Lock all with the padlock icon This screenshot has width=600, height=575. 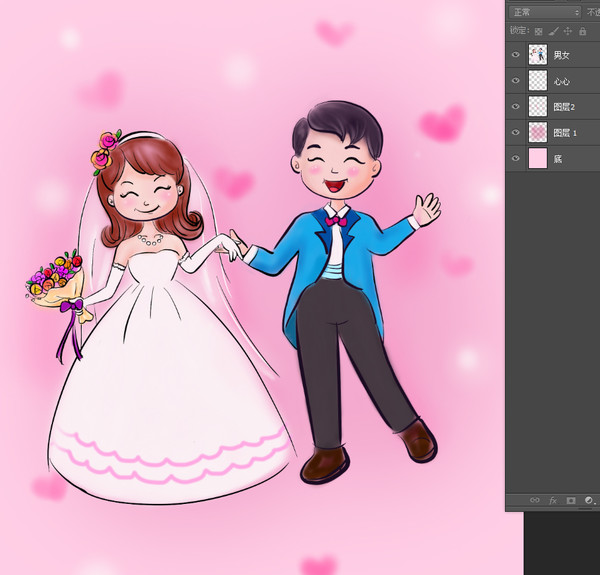click(x=582, y=31)
